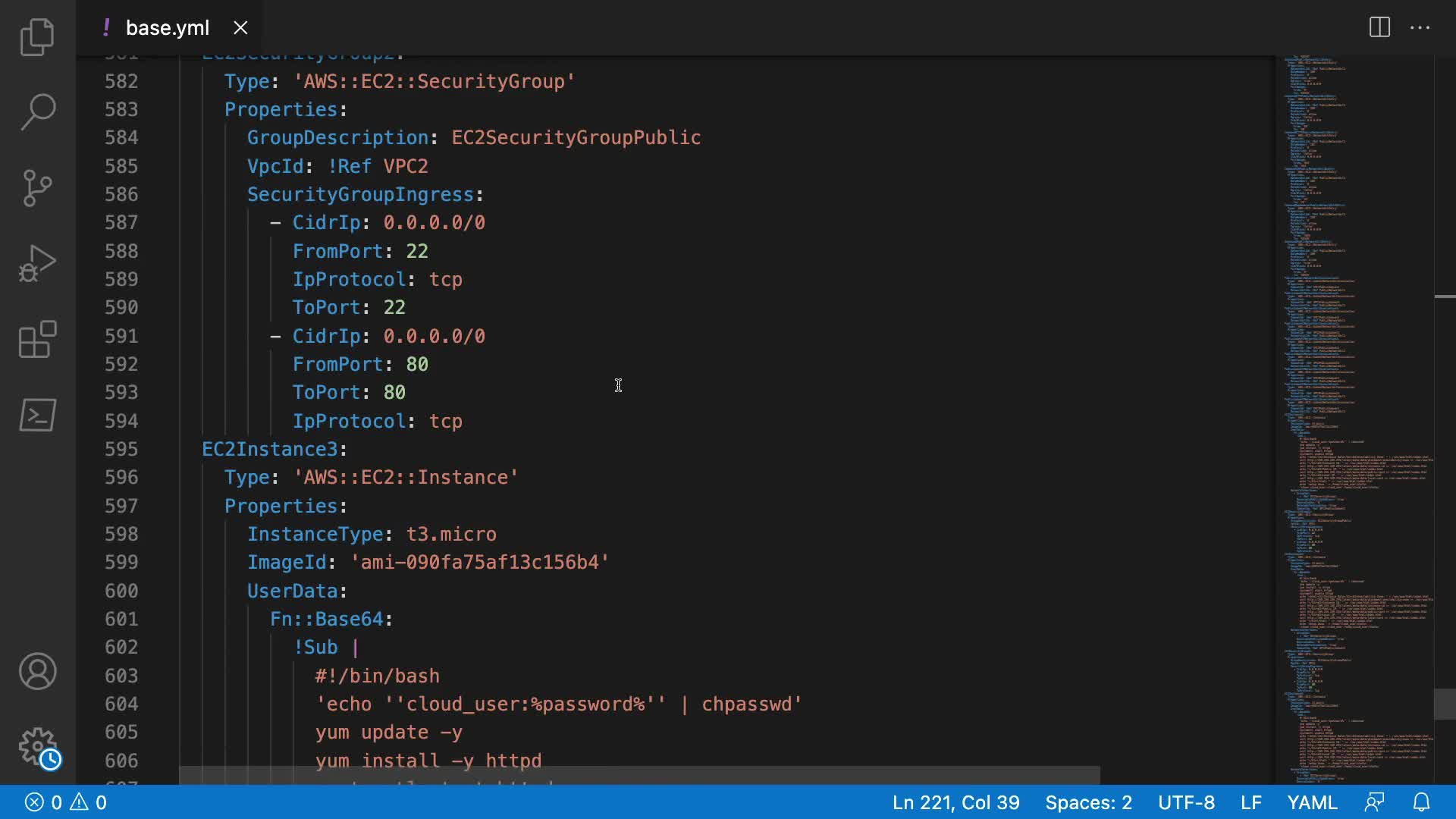The height and width of the screenshot is (819, 1456).
Task: Select the base.yml editor tab
Action: tap(167, 28)
